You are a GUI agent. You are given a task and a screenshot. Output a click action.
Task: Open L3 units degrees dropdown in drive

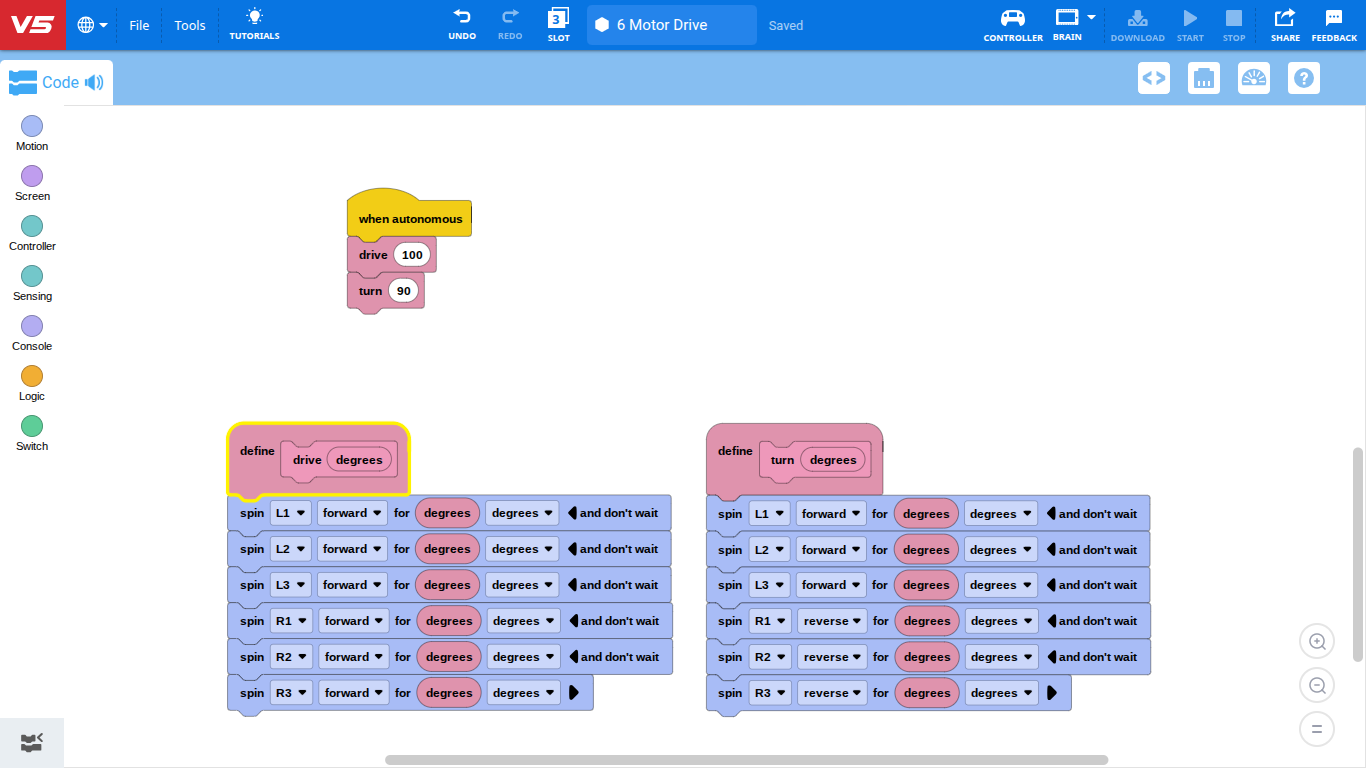(x=523, y=585)
